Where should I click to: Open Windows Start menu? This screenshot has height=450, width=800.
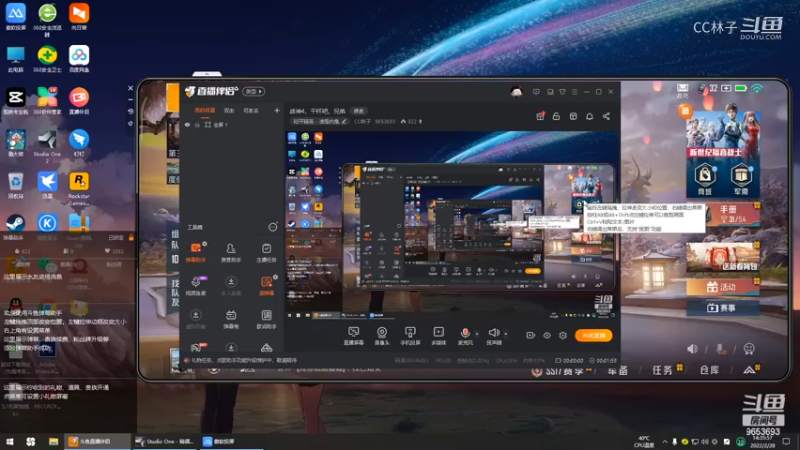pyautogui.click(x=10, y=441)
